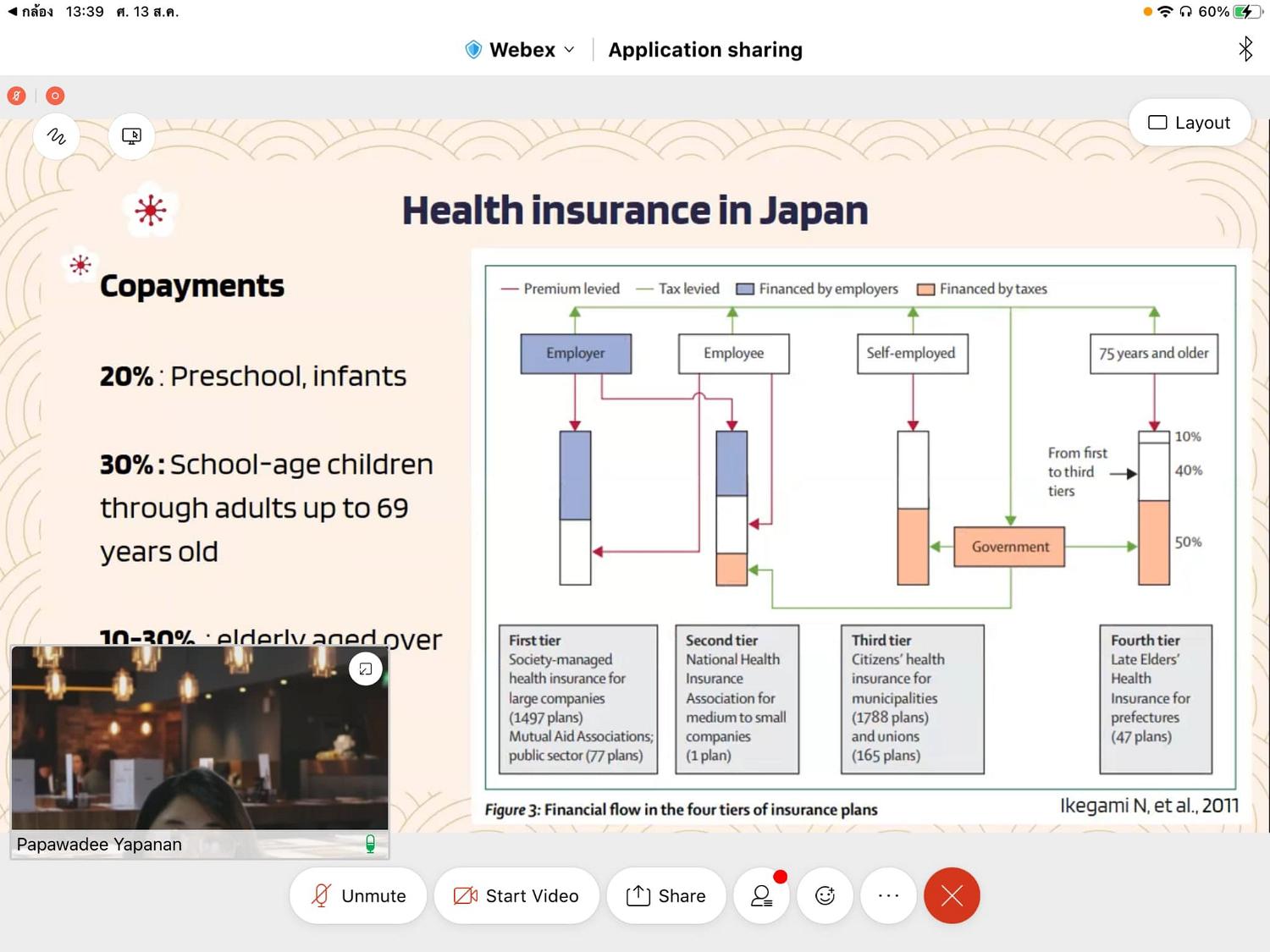
Task: Tap the Share button
Action: (x=666, y=896)
